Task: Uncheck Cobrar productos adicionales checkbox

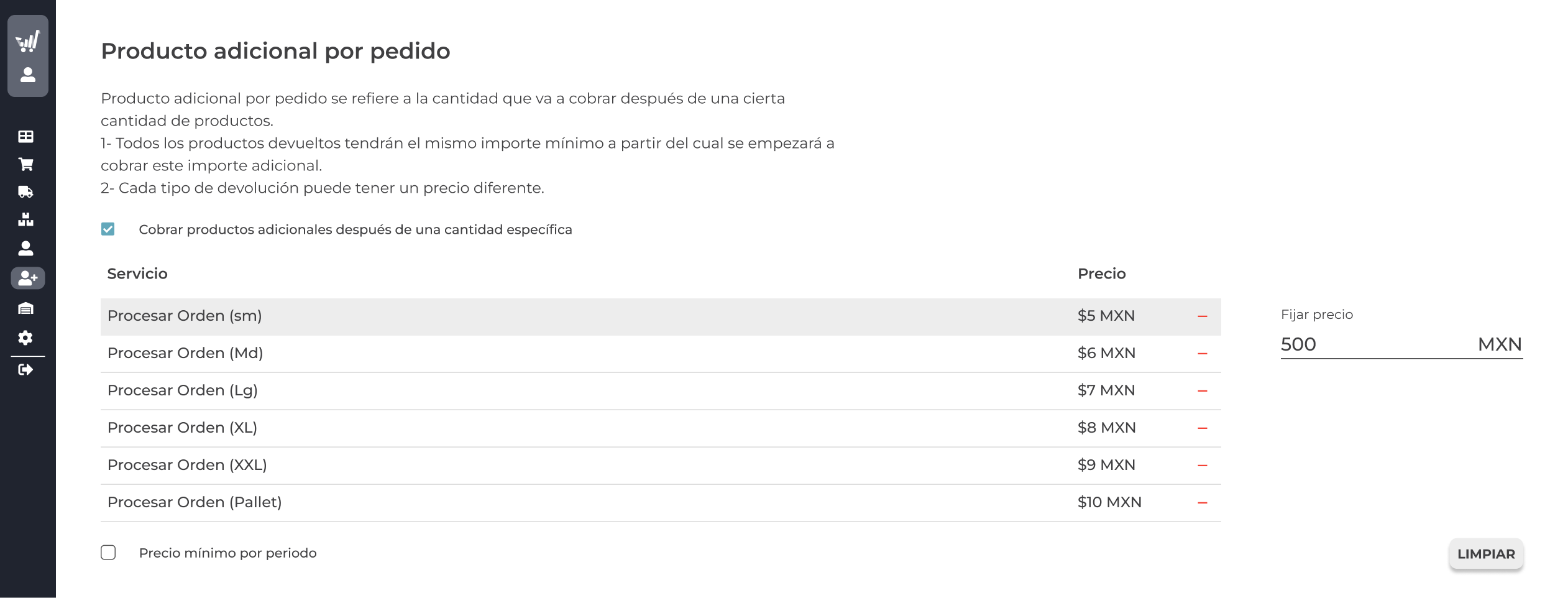Action: [x=108, y=229]
